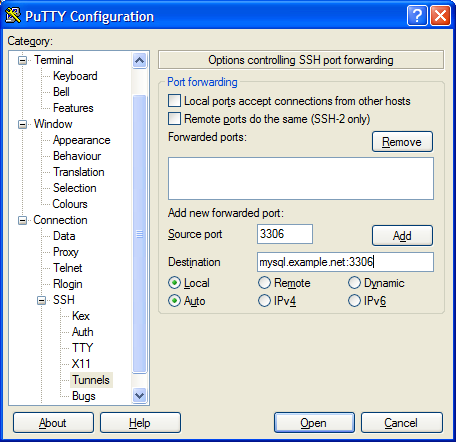Collapse the Connection category node
456x442 pixels.
(x=22, y=220)
